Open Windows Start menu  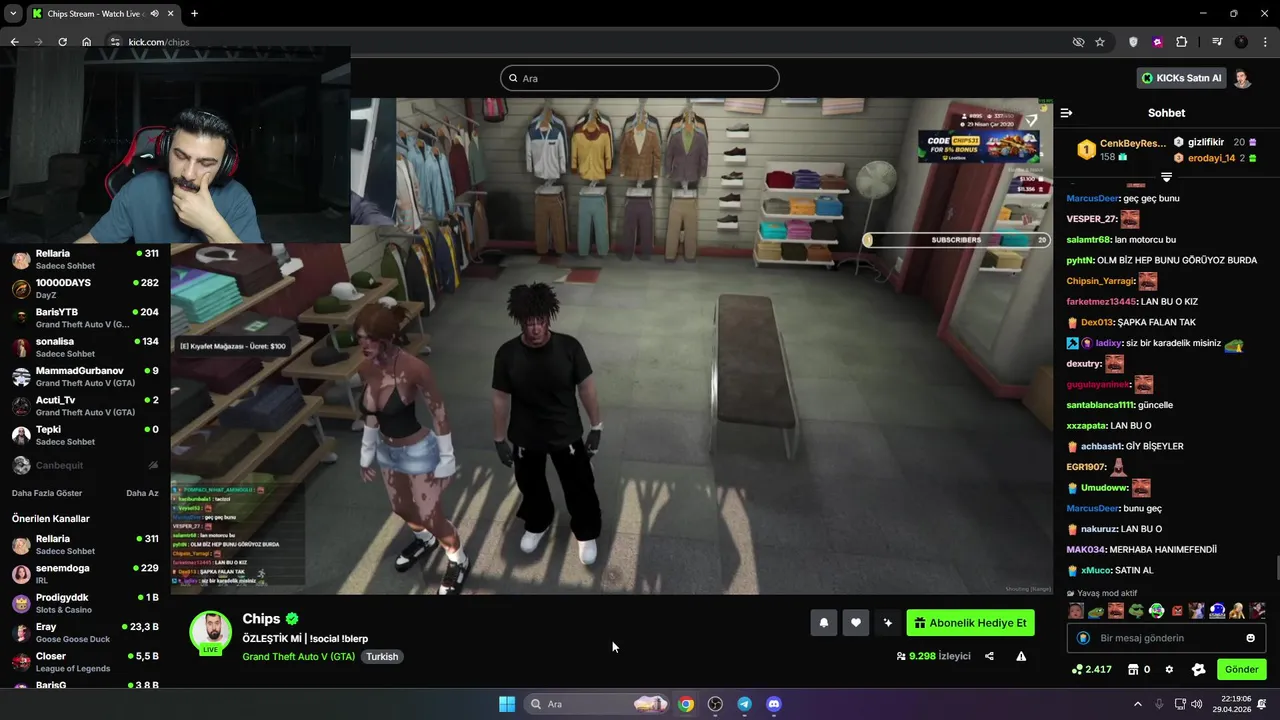point(507,704)
